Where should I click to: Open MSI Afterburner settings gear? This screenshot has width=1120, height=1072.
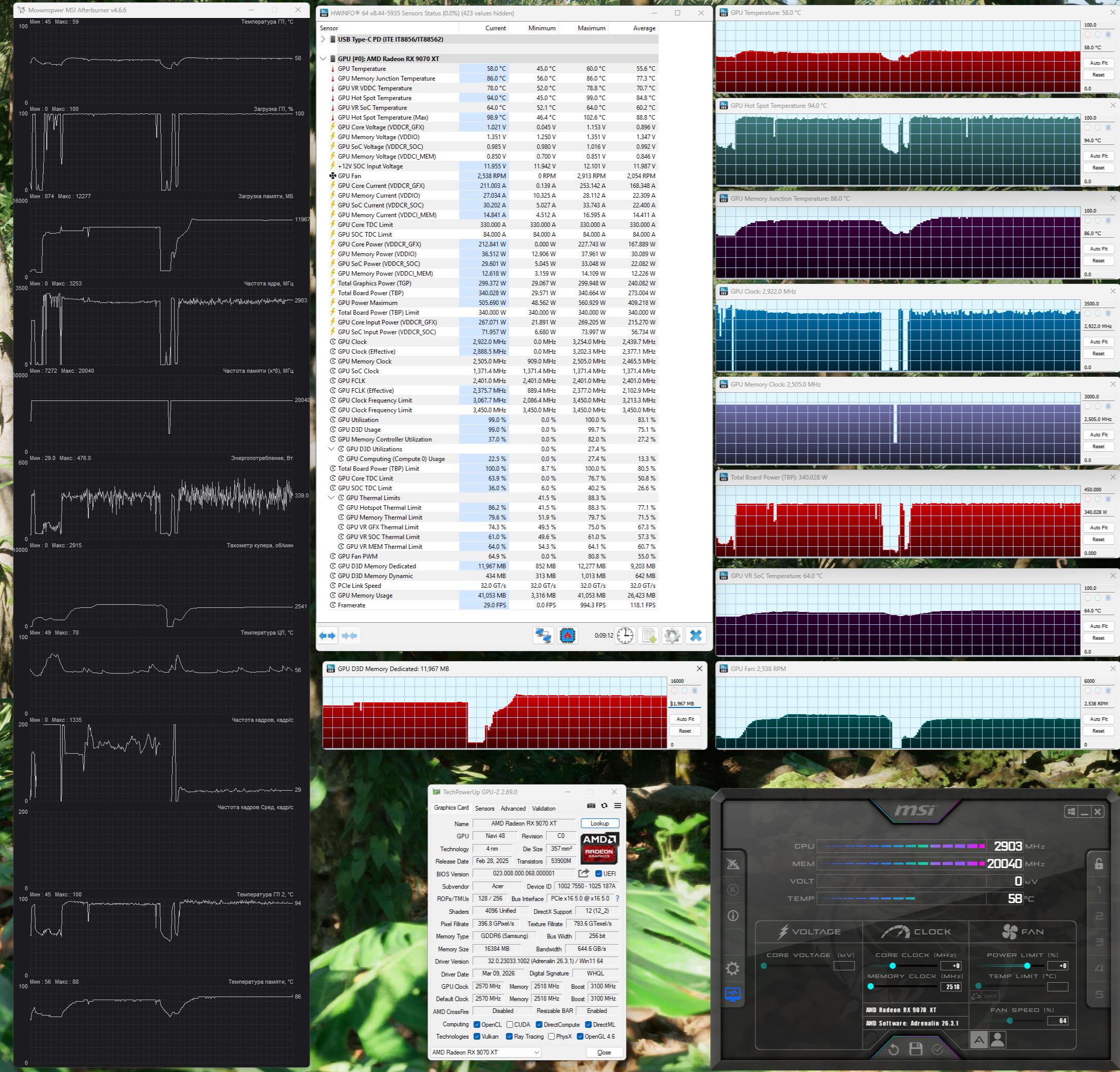[732, 969]
